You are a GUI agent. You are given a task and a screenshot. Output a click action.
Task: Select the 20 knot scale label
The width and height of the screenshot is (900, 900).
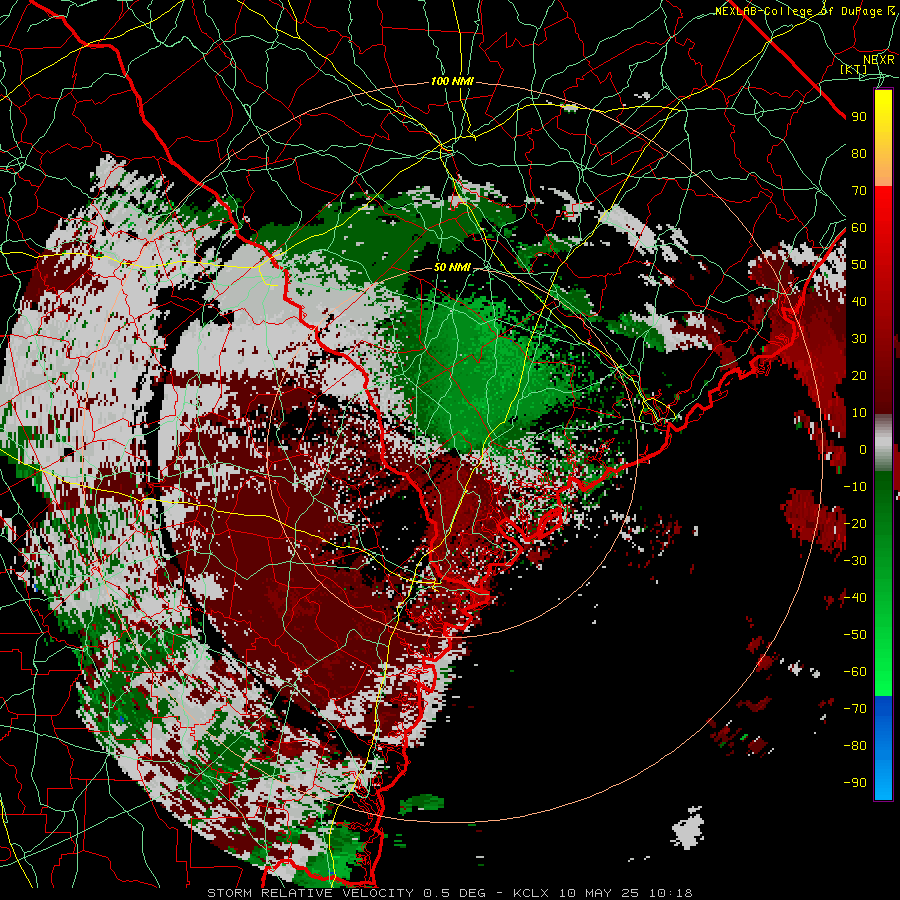coord(859,376)
